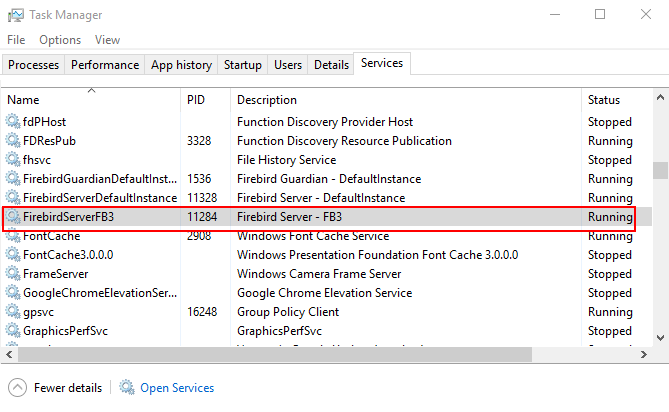Select the FontCache3.0.0.0 service name

coord(68,255)
